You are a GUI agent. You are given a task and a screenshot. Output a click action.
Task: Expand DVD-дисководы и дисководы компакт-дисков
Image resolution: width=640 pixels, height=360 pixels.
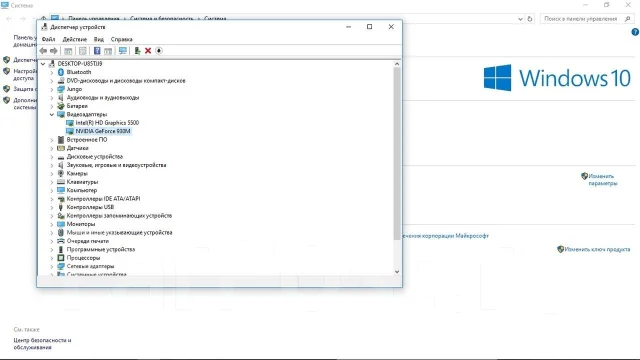[52, 81]
